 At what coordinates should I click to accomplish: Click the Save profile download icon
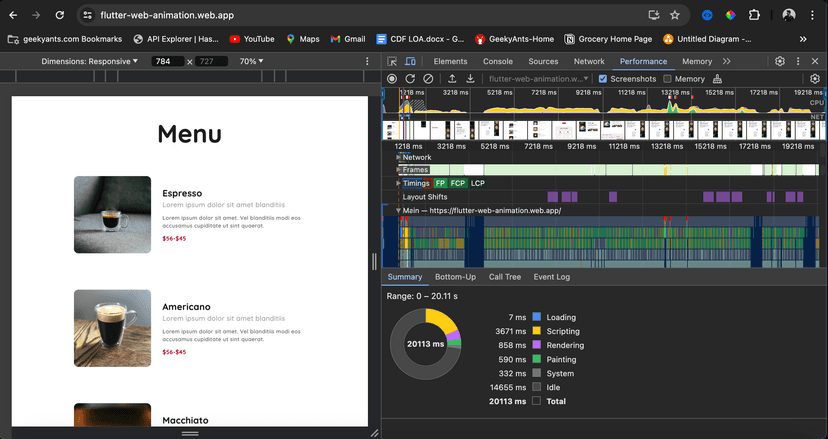pyautogui.click(x=470, y=79)
